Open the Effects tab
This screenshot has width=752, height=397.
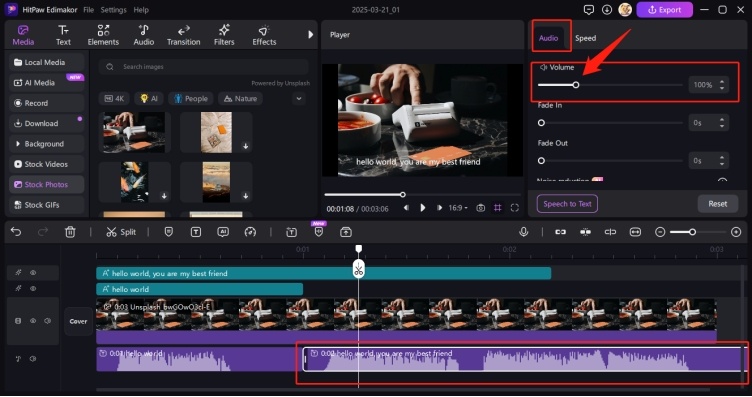coord(264,35)
